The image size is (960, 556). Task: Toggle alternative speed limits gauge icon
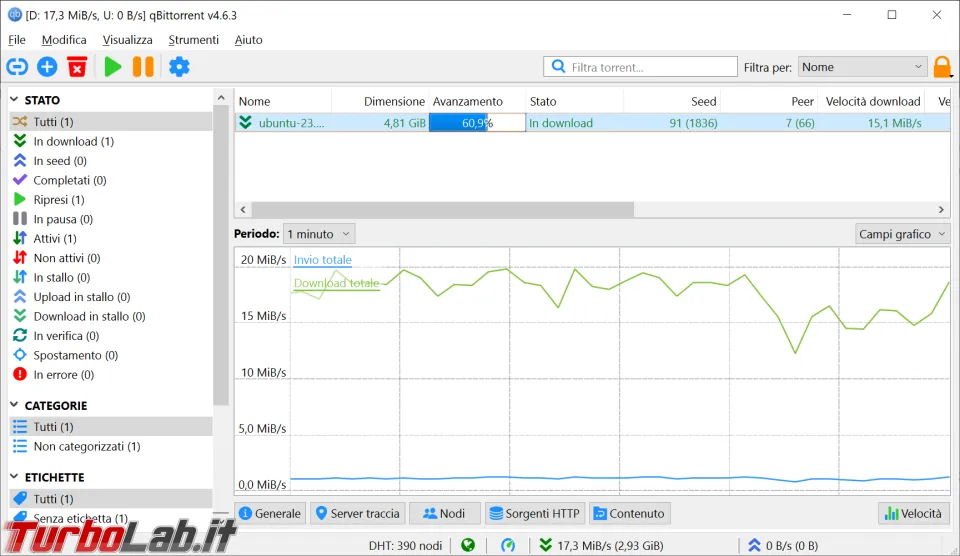coord(508,545)
